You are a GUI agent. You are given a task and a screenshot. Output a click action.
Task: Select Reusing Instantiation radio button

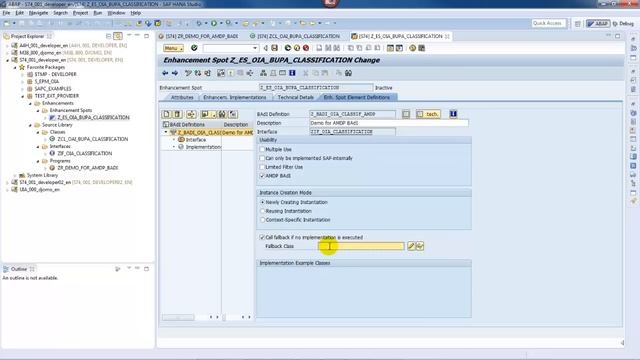tap(262, 211)
